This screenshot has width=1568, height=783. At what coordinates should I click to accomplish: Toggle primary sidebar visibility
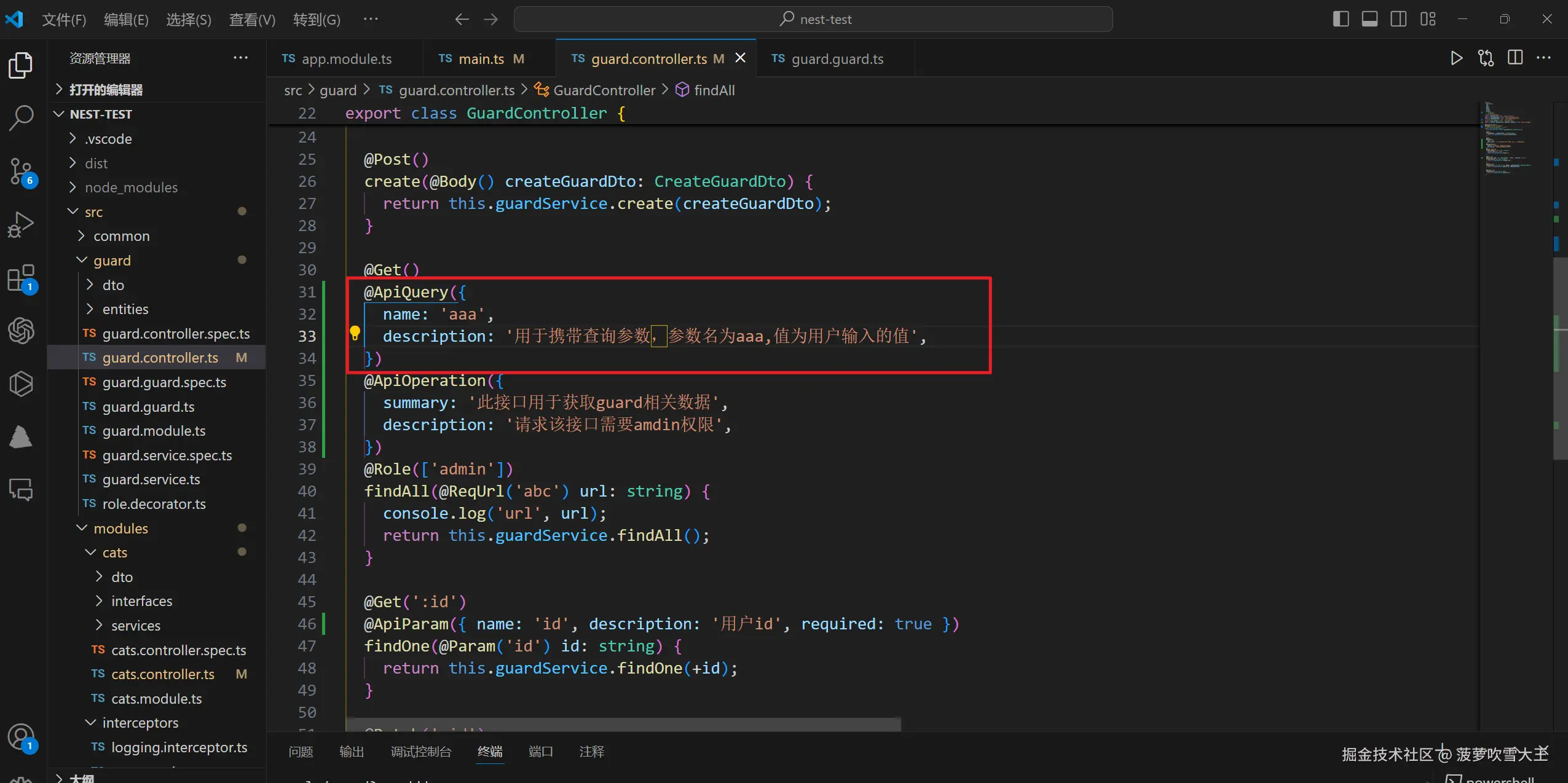click(x=1341, y=19)
